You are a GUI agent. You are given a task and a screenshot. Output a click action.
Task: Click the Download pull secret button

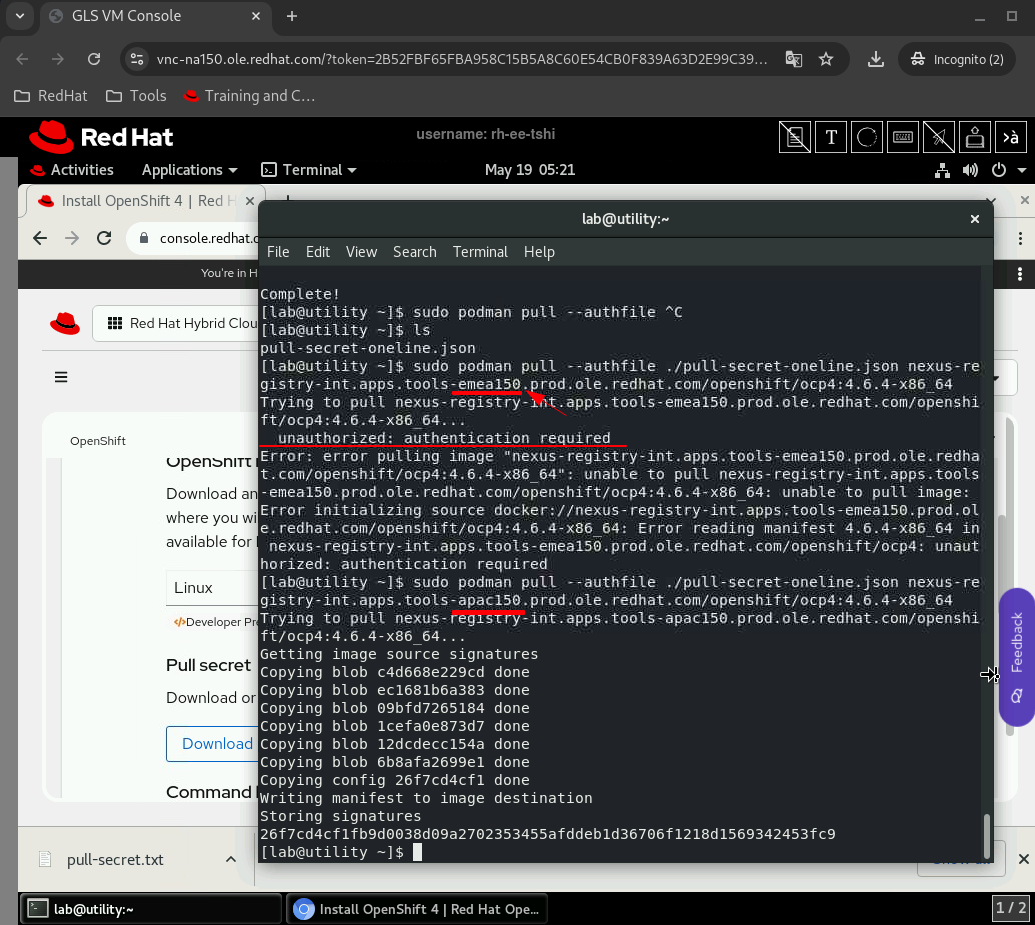(213, 743)
